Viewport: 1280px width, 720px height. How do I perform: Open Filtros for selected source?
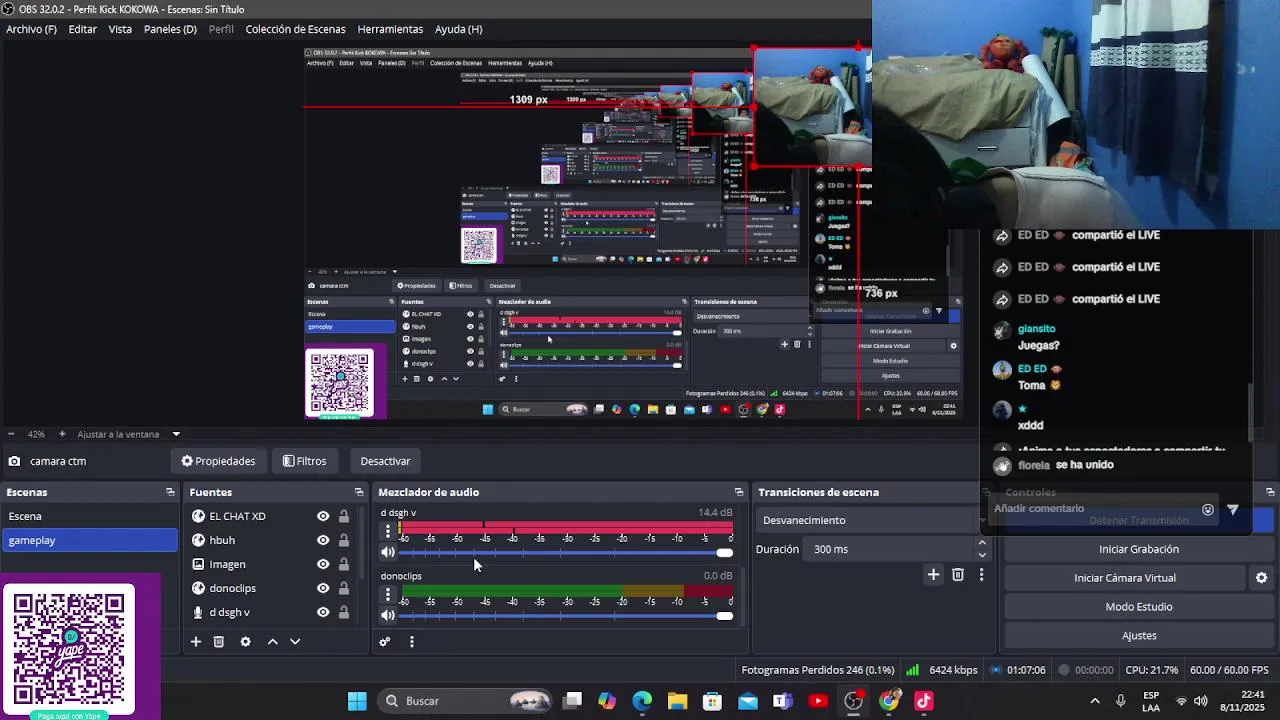coord(305,461)
